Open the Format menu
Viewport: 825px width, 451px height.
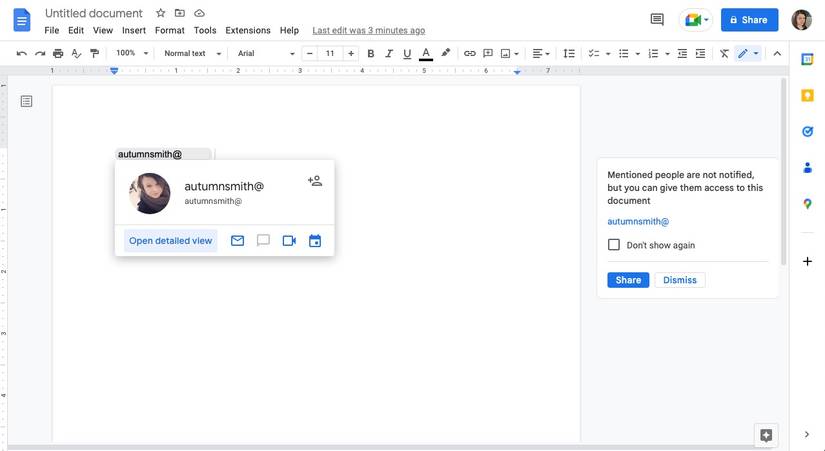(169, 31)
